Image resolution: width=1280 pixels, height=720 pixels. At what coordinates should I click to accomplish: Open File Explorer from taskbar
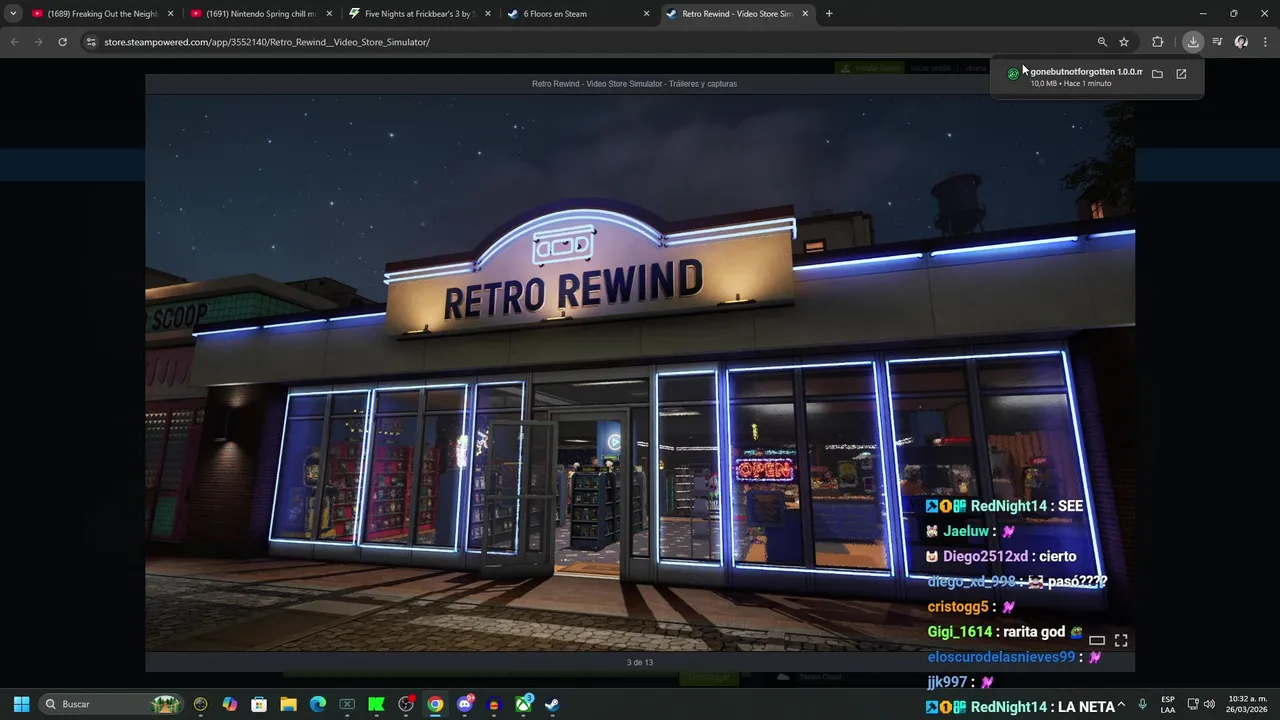click(x=288, y=704)
